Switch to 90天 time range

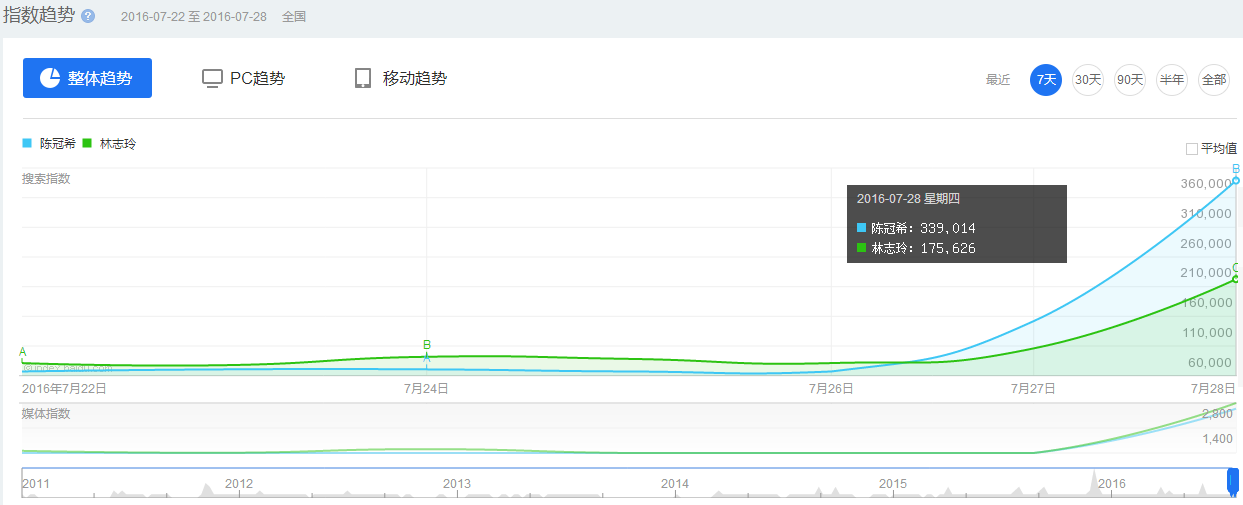point(1130,79)
